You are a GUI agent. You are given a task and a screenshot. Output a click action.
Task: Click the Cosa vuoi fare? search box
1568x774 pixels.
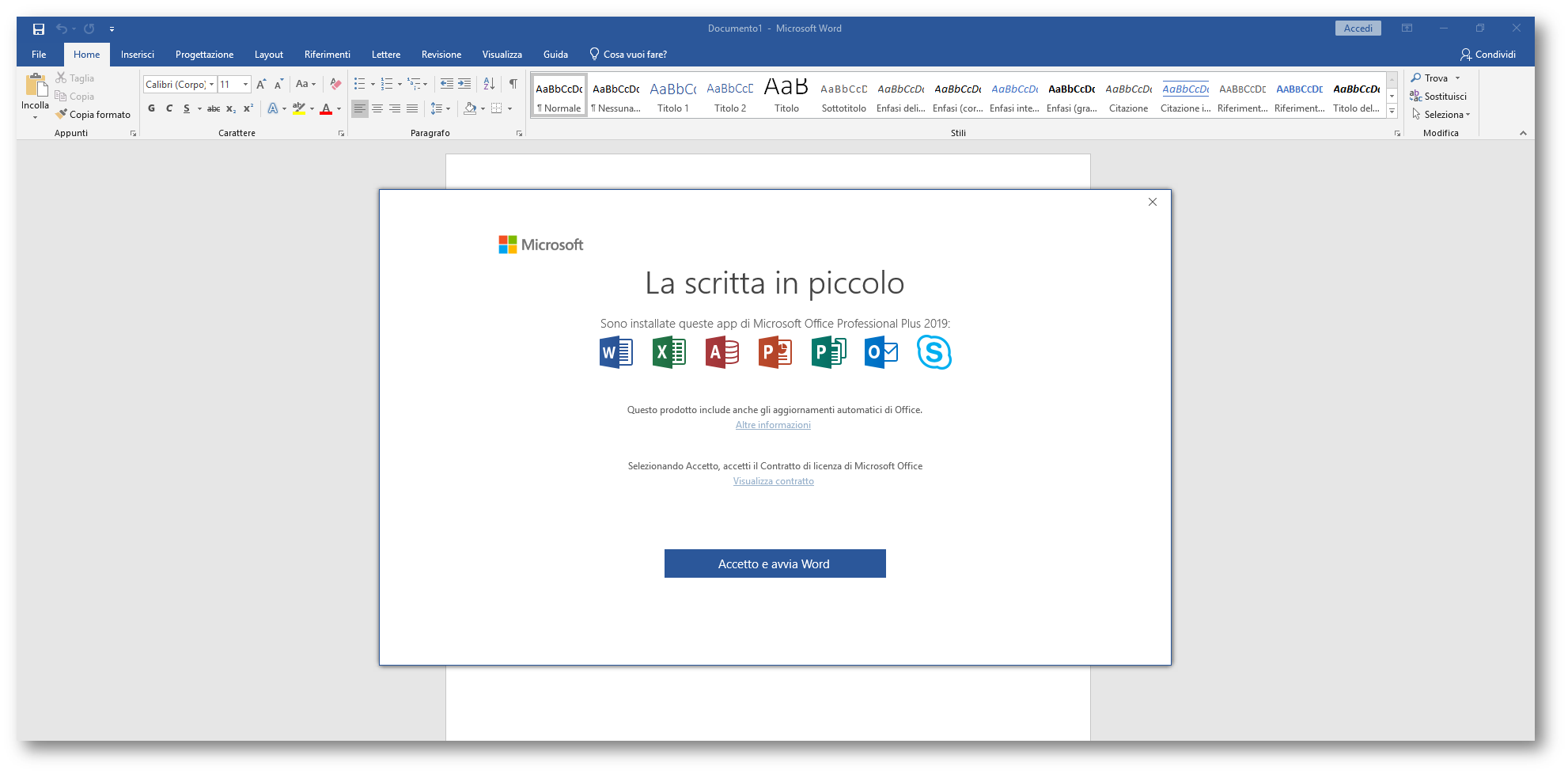pos(629,55)
